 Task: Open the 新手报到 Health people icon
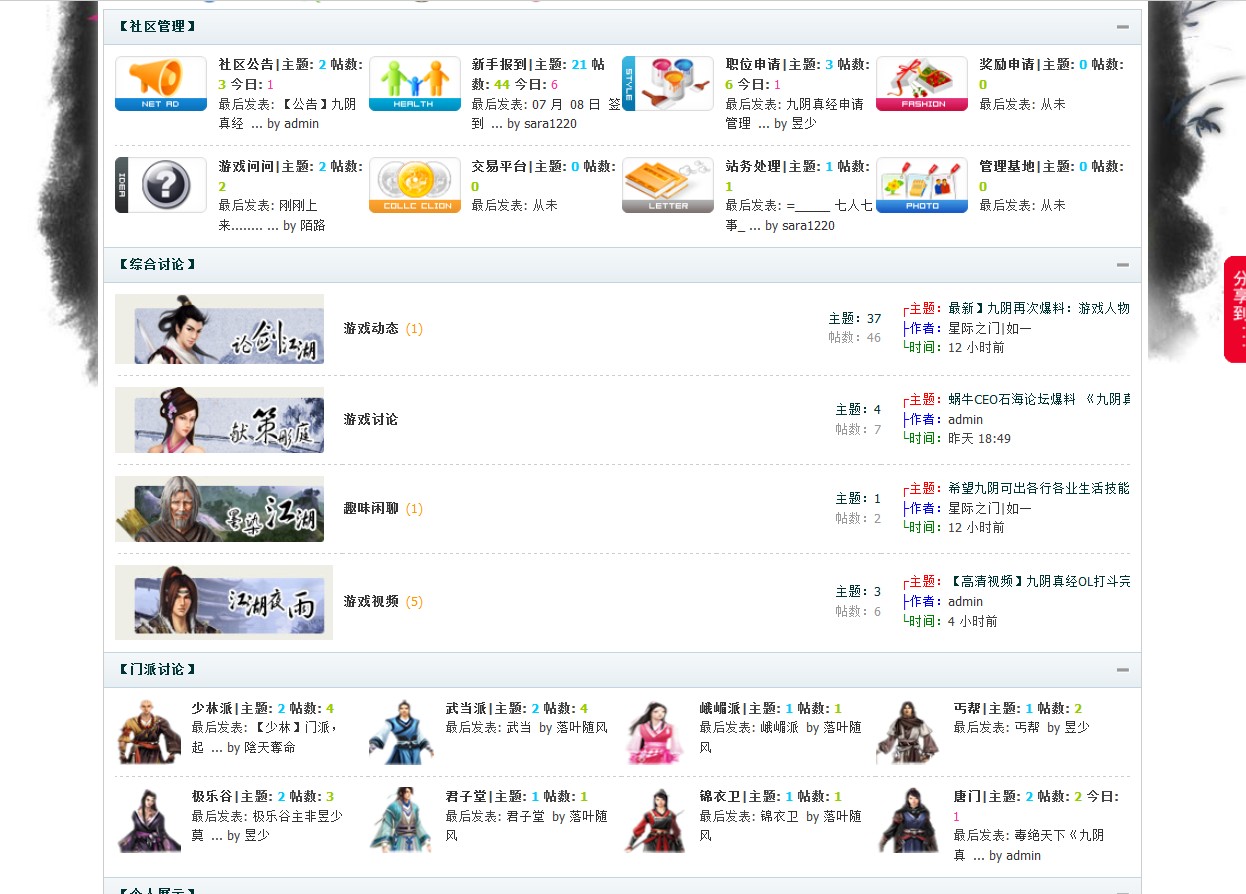(414, 84)
